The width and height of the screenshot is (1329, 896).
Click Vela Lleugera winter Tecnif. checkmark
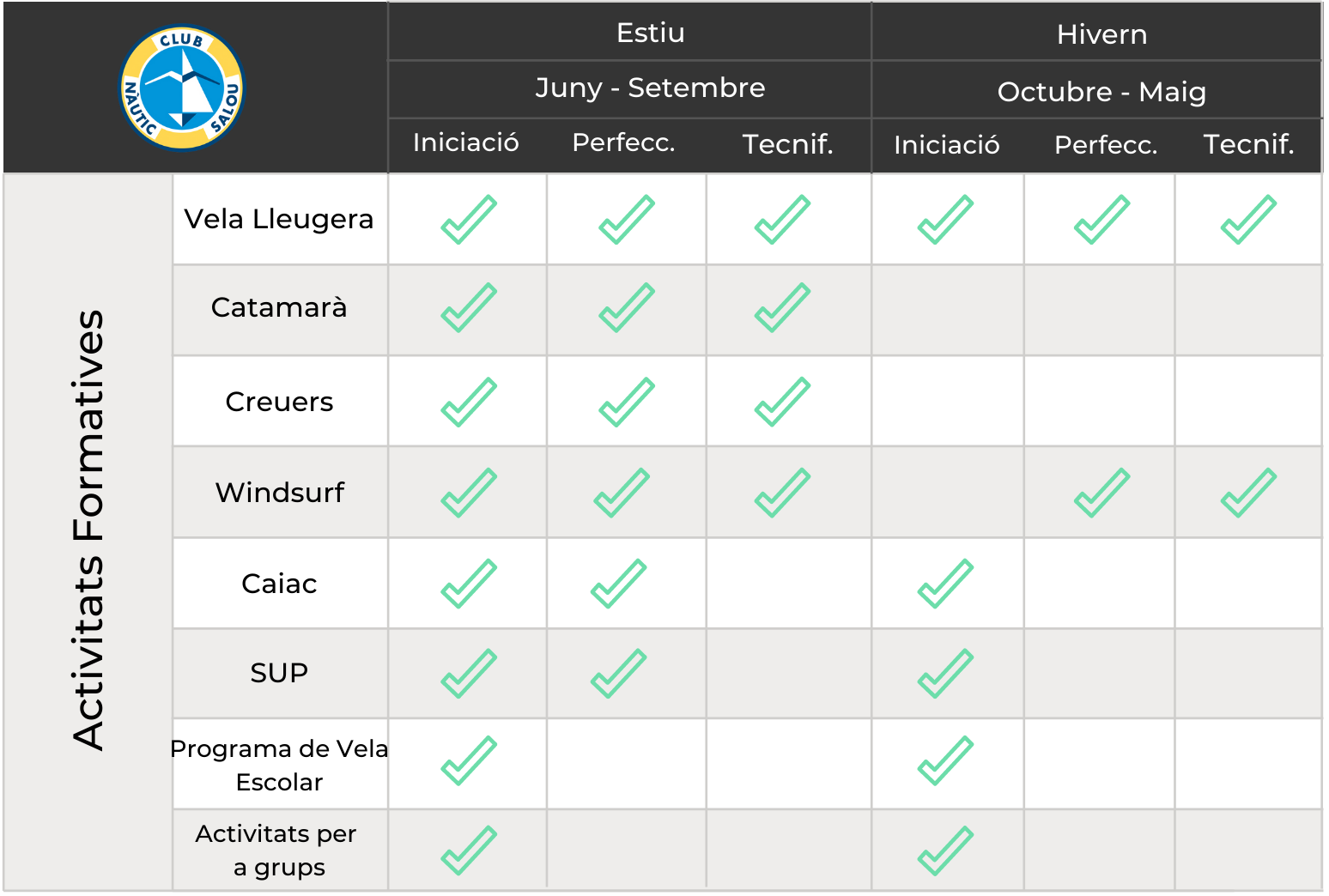[1248, 220]
